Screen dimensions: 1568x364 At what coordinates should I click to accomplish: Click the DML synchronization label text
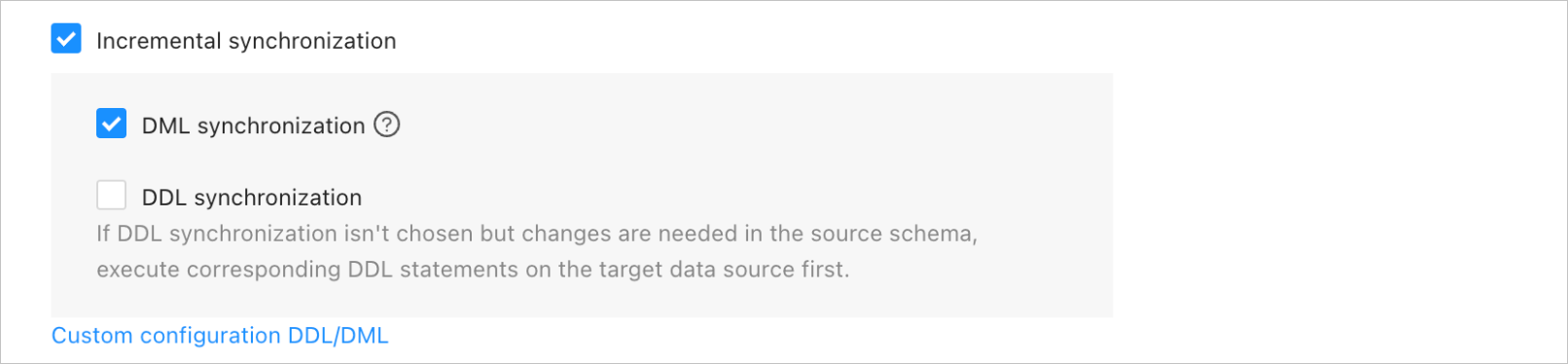[253, 126]
